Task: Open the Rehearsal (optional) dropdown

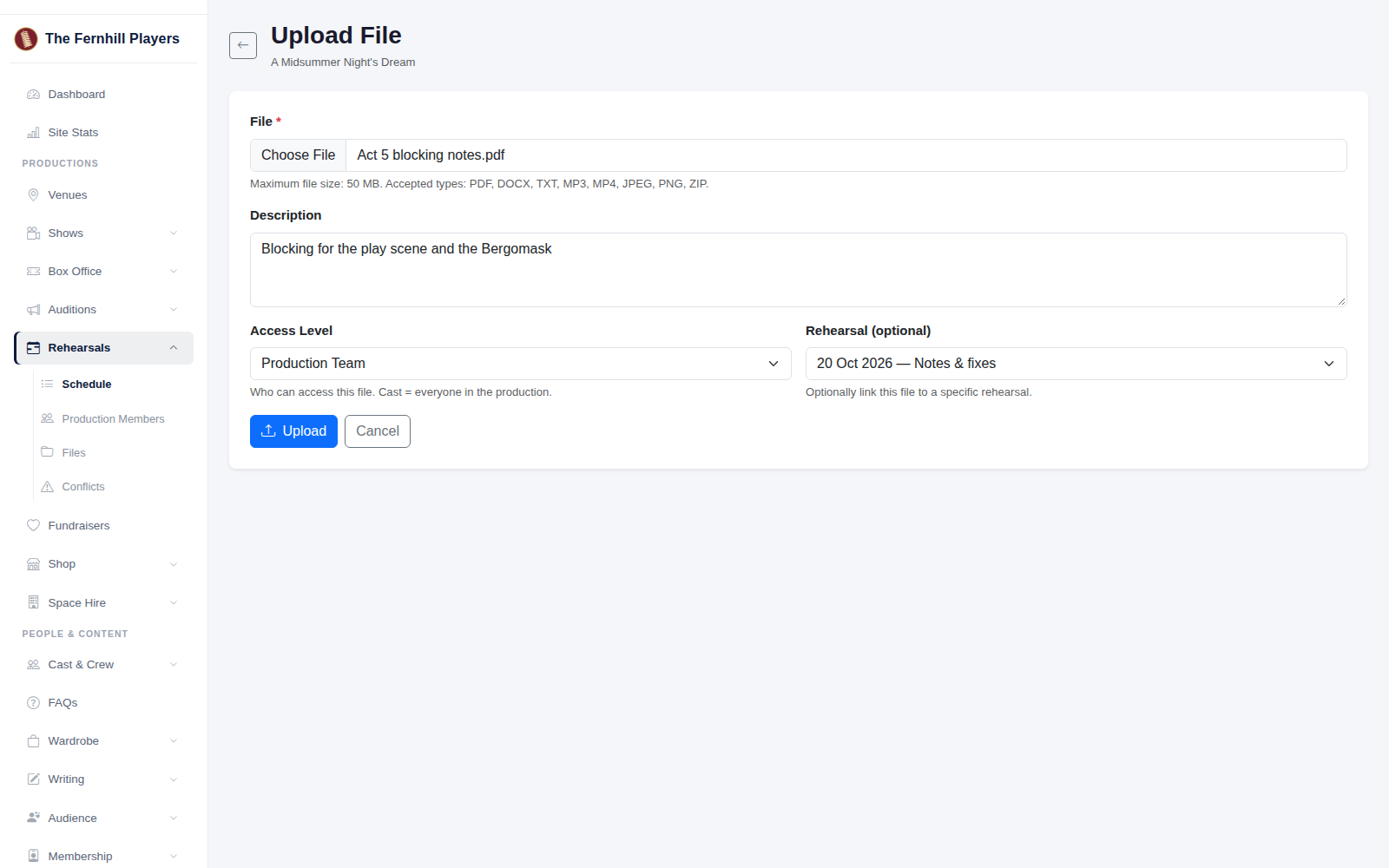Action: 1076,364
